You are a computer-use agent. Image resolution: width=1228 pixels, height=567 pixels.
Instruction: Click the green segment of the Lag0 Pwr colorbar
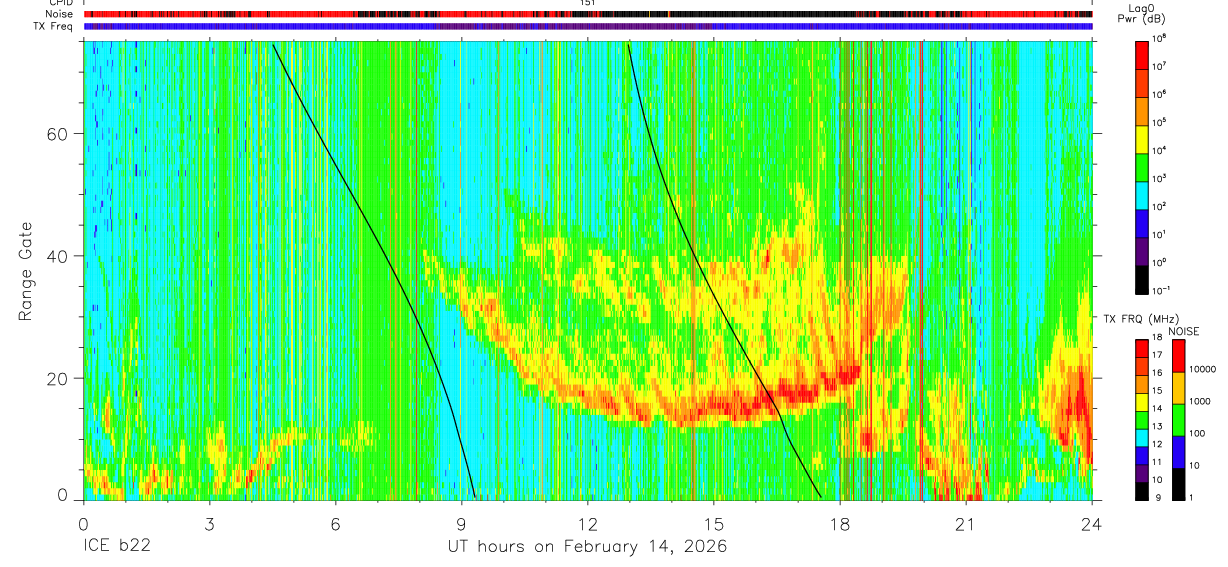pos(1142,167)
